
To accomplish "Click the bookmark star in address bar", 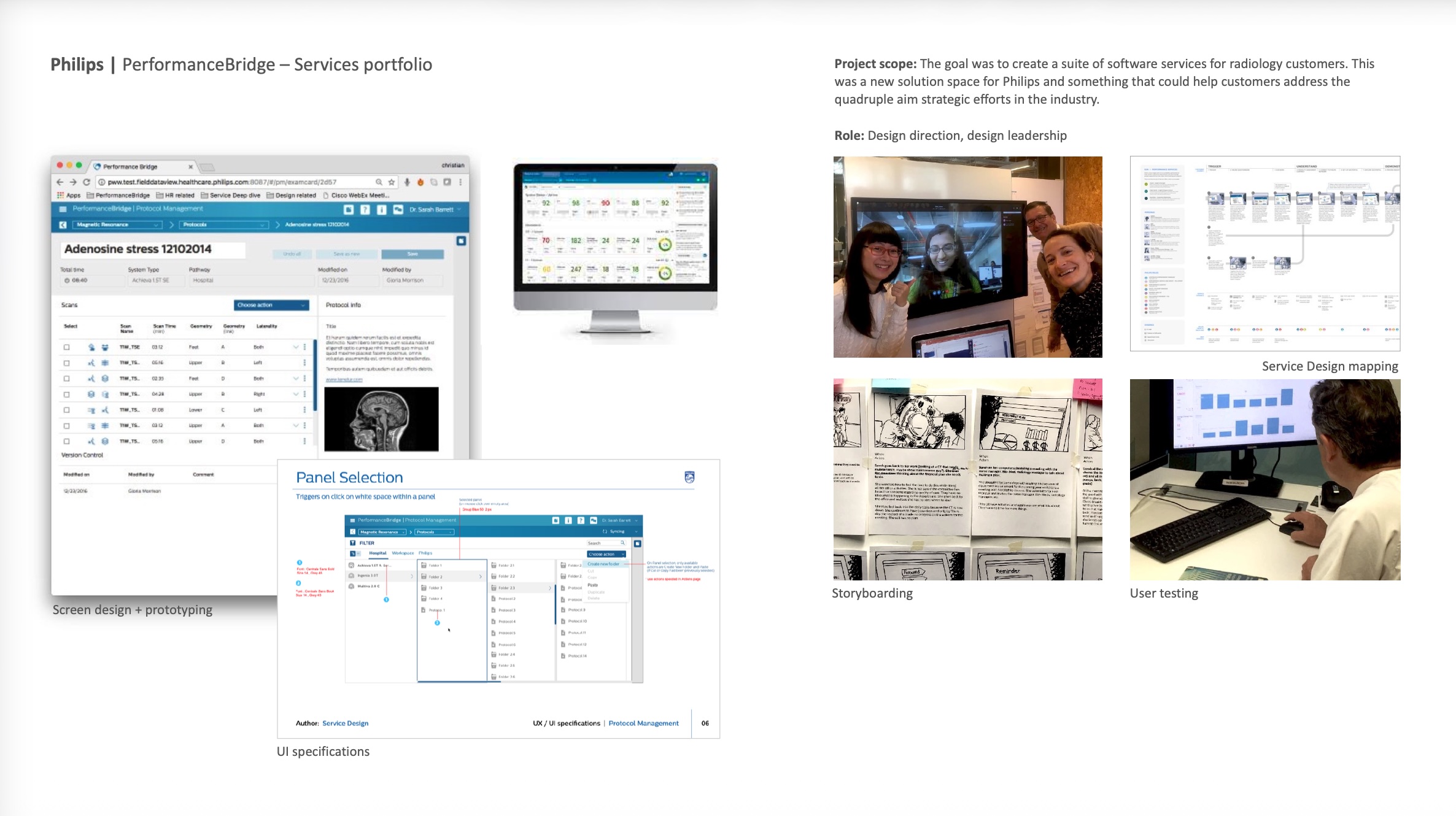I will click(392, 182).
